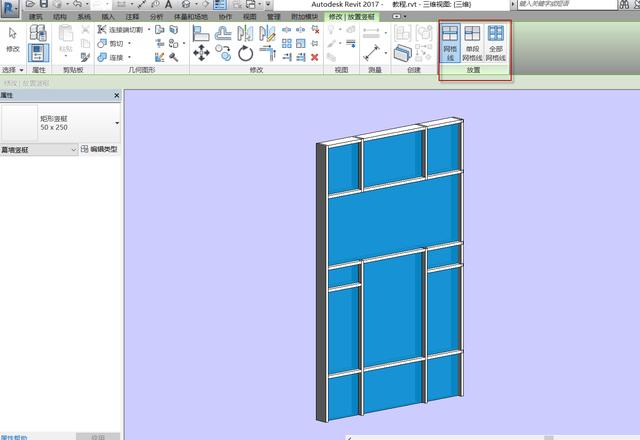This screenshot has height=440, width=640.
Task: Select the Single Segment grid line tool
Action: coord(472,43)
